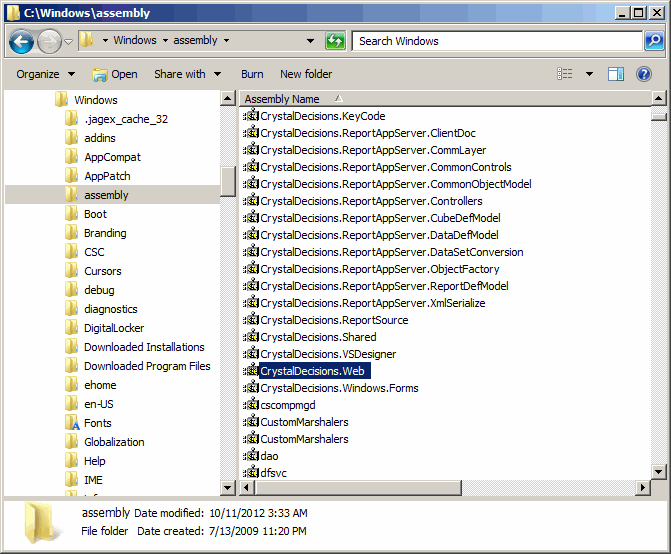Viewport: 671px width, 554px height.
Task: Open recent pages dropdown beside Forward button
Action: point(68,42)
